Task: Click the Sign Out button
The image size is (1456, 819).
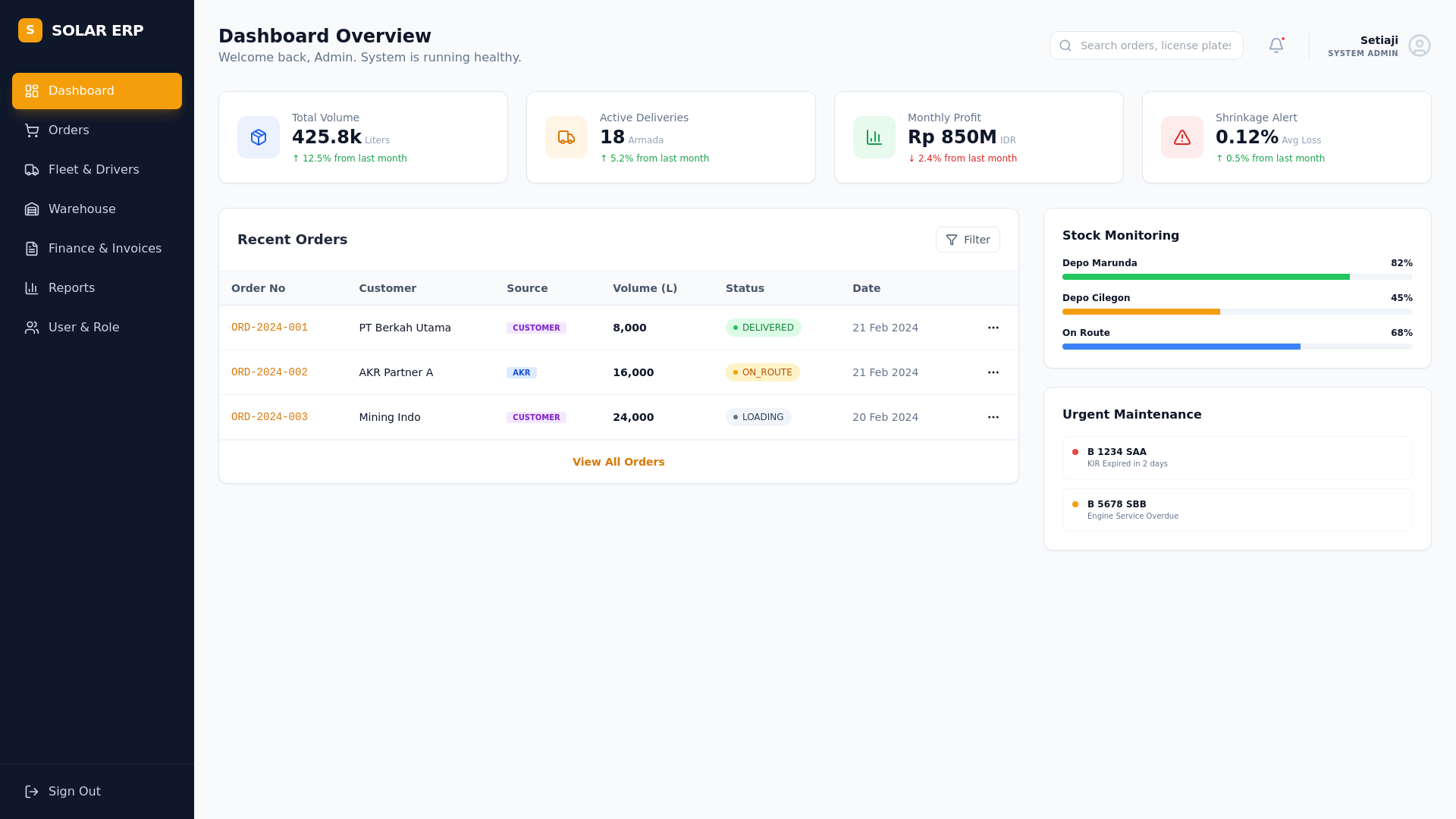Action: coord(97,792)
